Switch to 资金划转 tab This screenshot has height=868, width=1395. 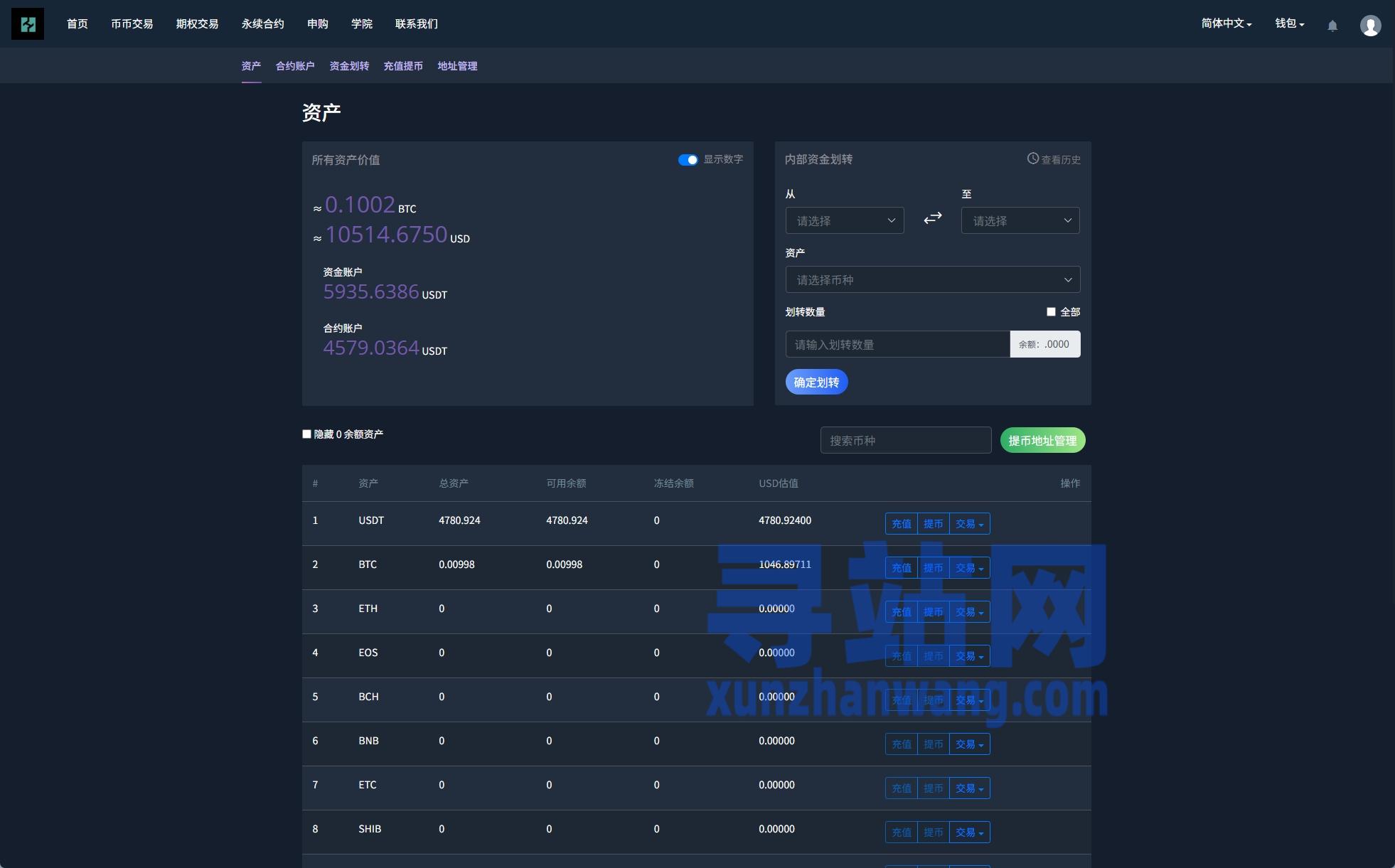349,66
